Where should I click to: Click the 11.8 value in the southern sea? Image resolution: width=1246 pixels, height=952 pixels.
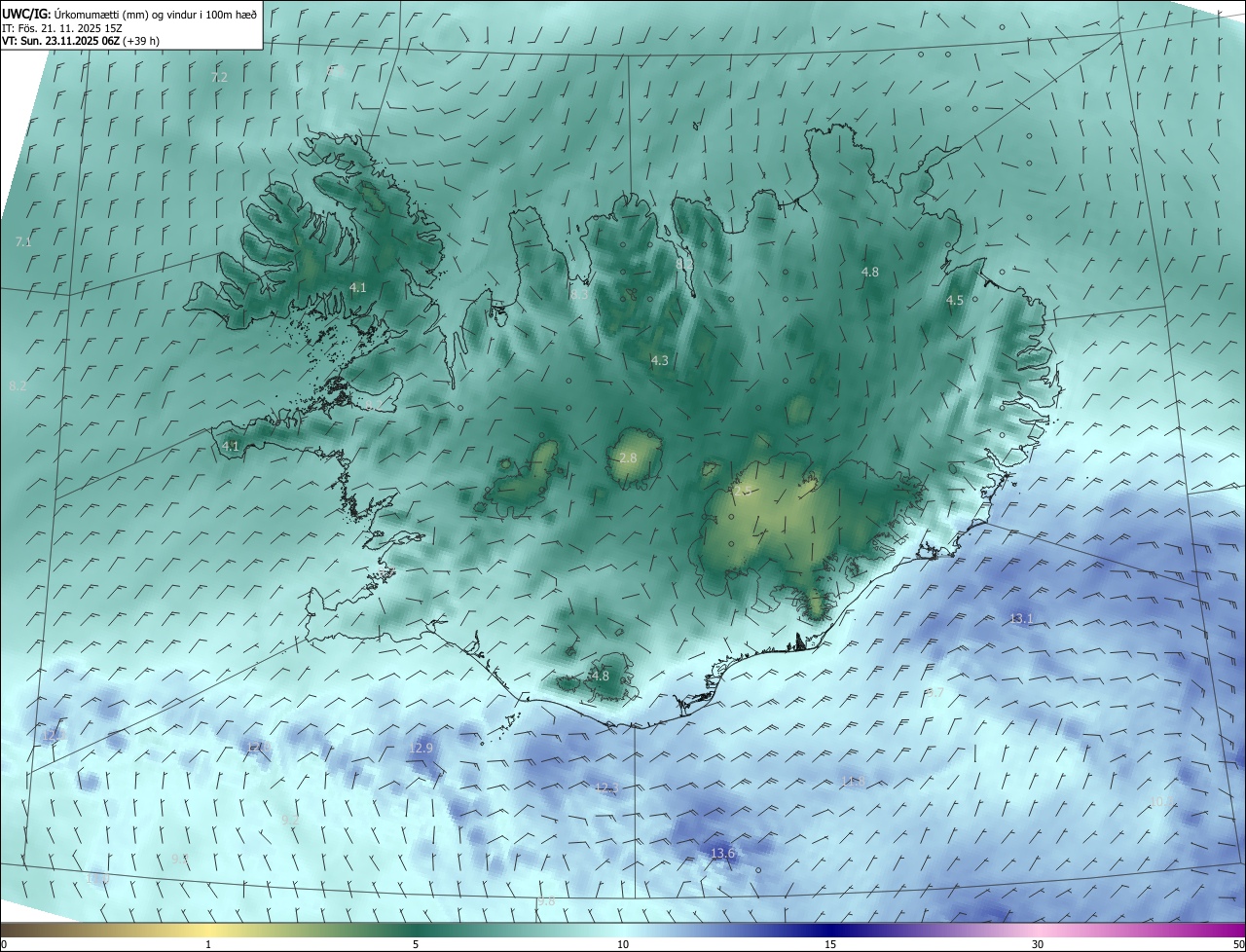[x=854, y=782]
